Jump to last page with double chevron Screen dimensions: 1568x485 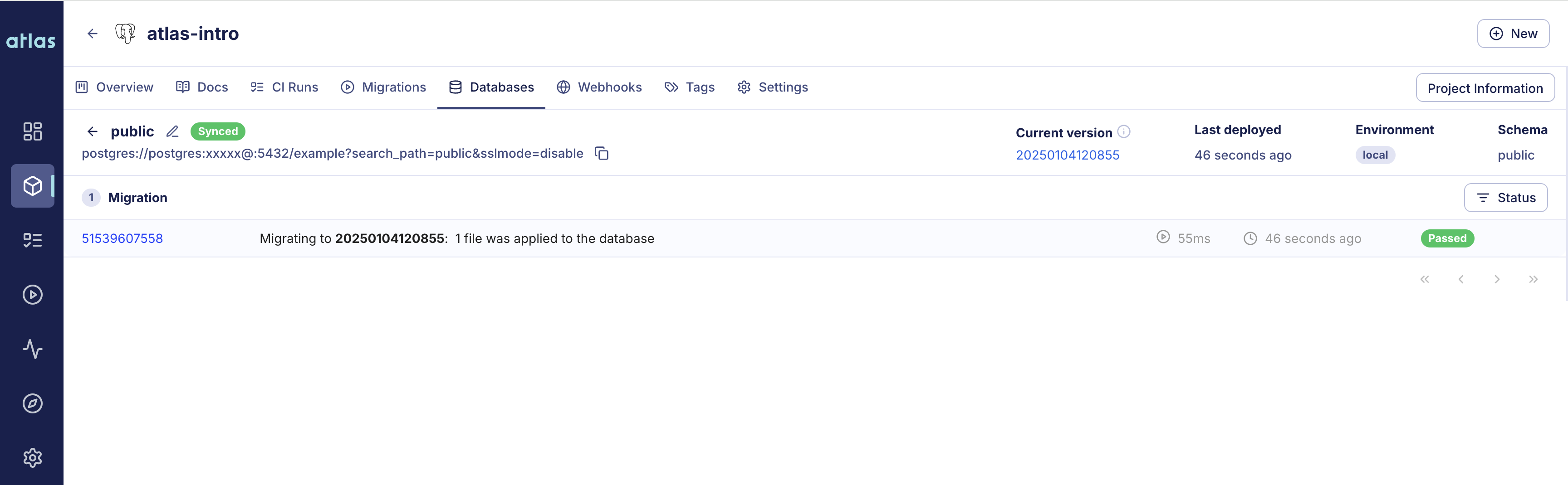pyautogui.click(x=1534, y=279)
